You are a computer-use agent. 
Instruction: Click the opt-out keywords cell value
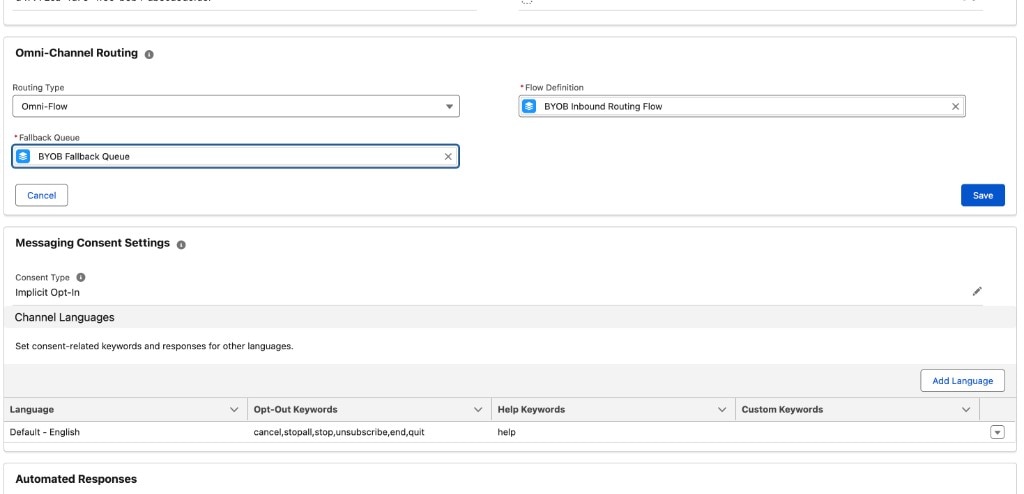coord(339,432)
